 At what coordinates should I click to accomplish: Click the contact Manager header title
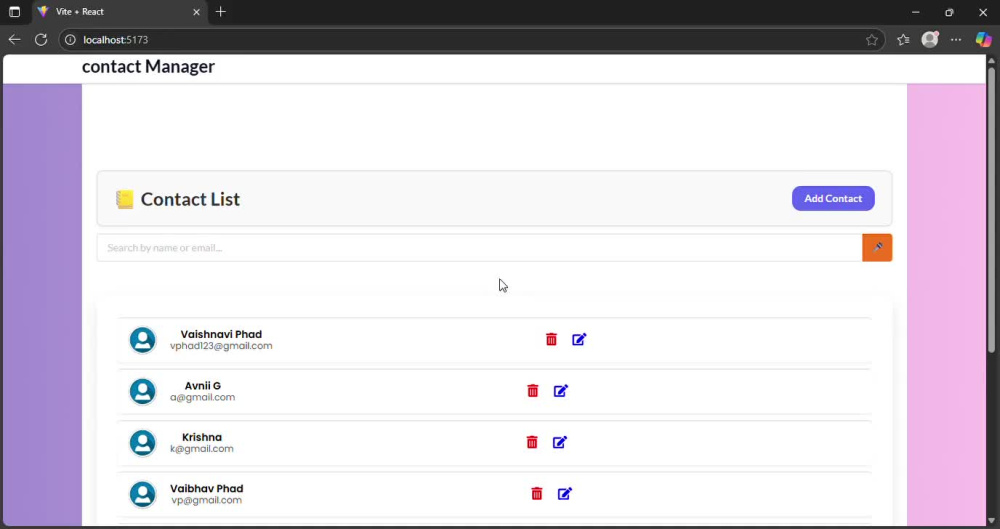148,66
